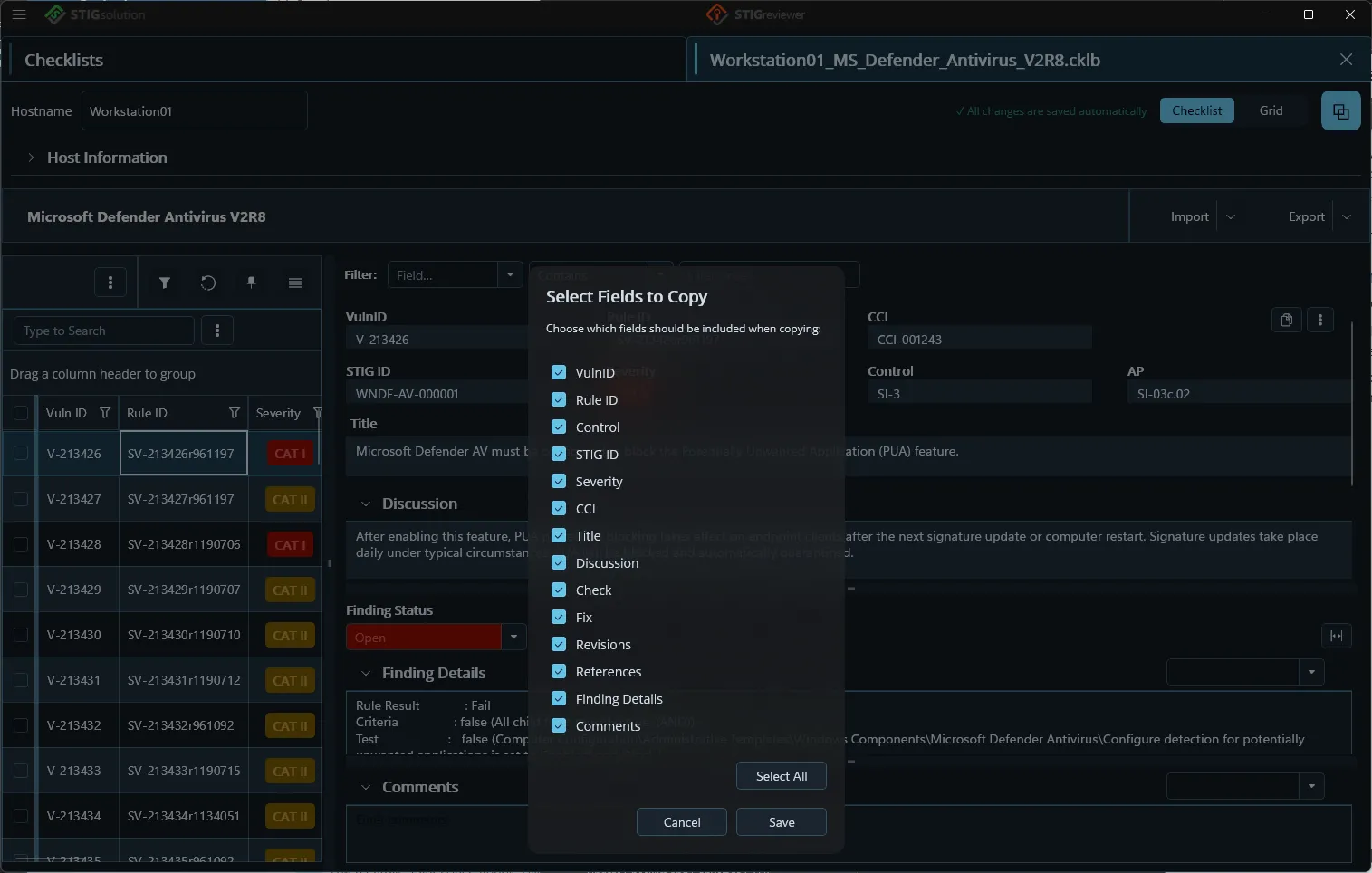The image size is (1372, 873).
Task: Uncheck the Check checkbox
Action: coord(559,590)
